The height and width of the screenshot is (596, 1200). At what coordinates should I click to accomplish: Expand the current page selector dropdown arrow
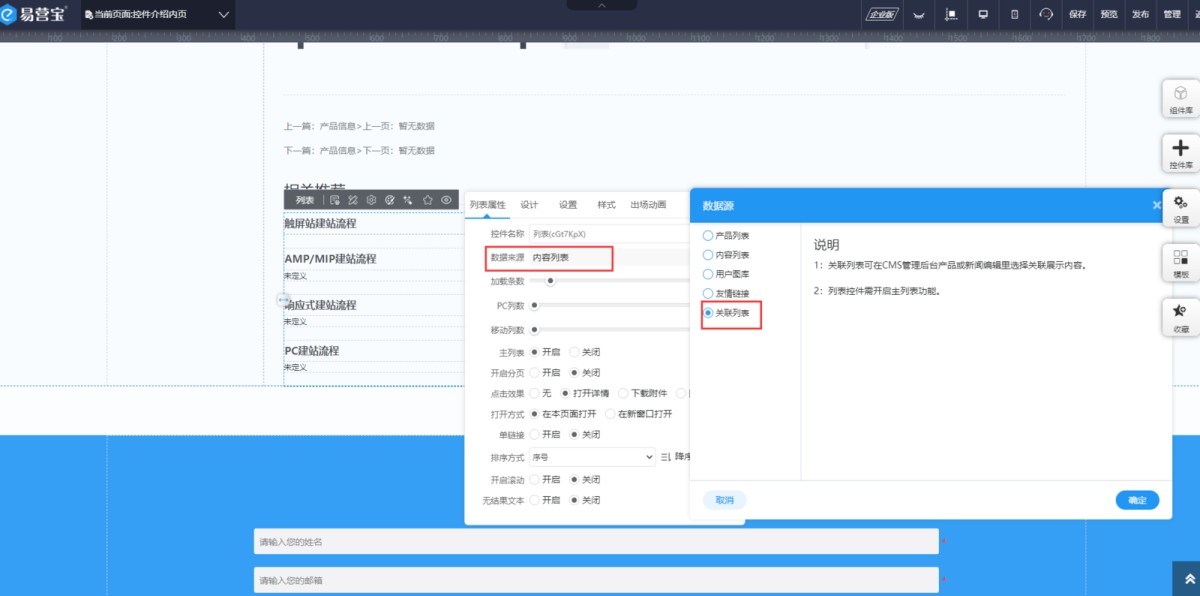pos(223,15)
